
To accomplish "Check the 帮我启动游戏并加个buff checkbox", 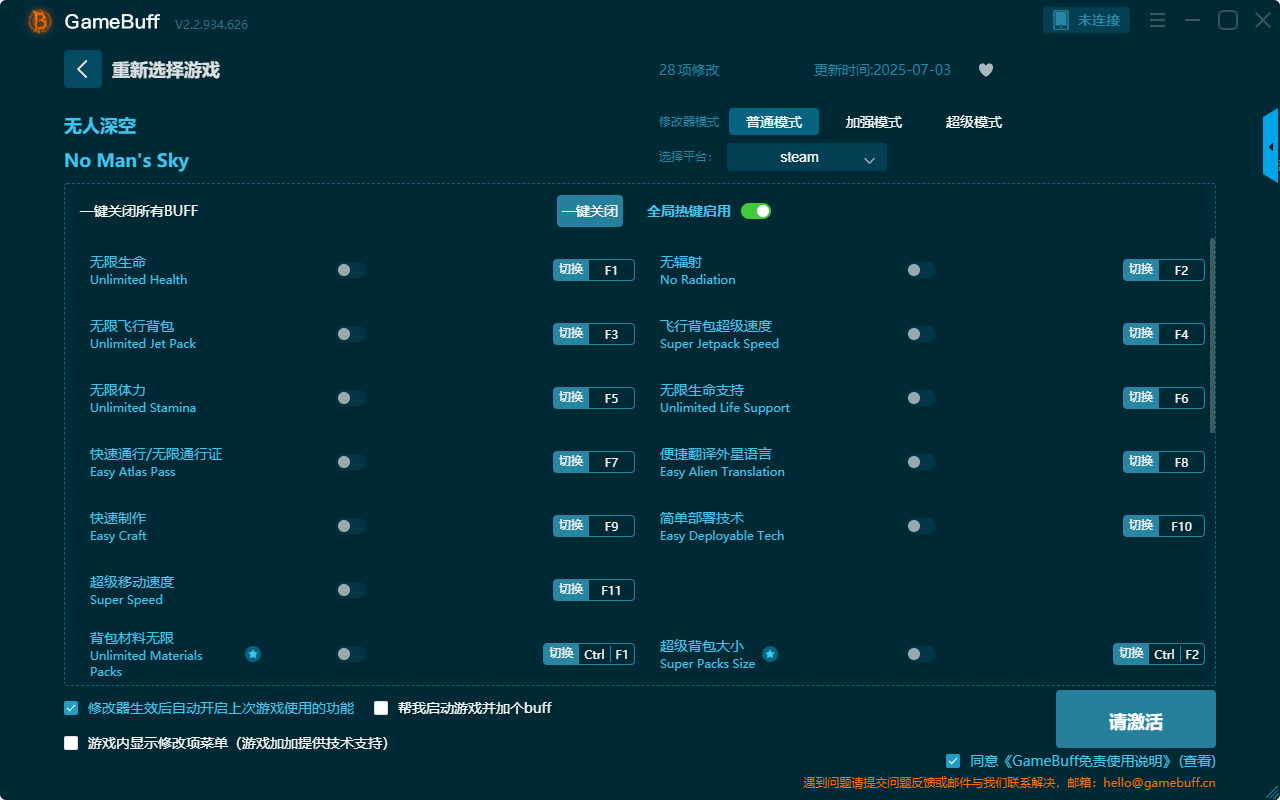I will [x=381, y=708].
